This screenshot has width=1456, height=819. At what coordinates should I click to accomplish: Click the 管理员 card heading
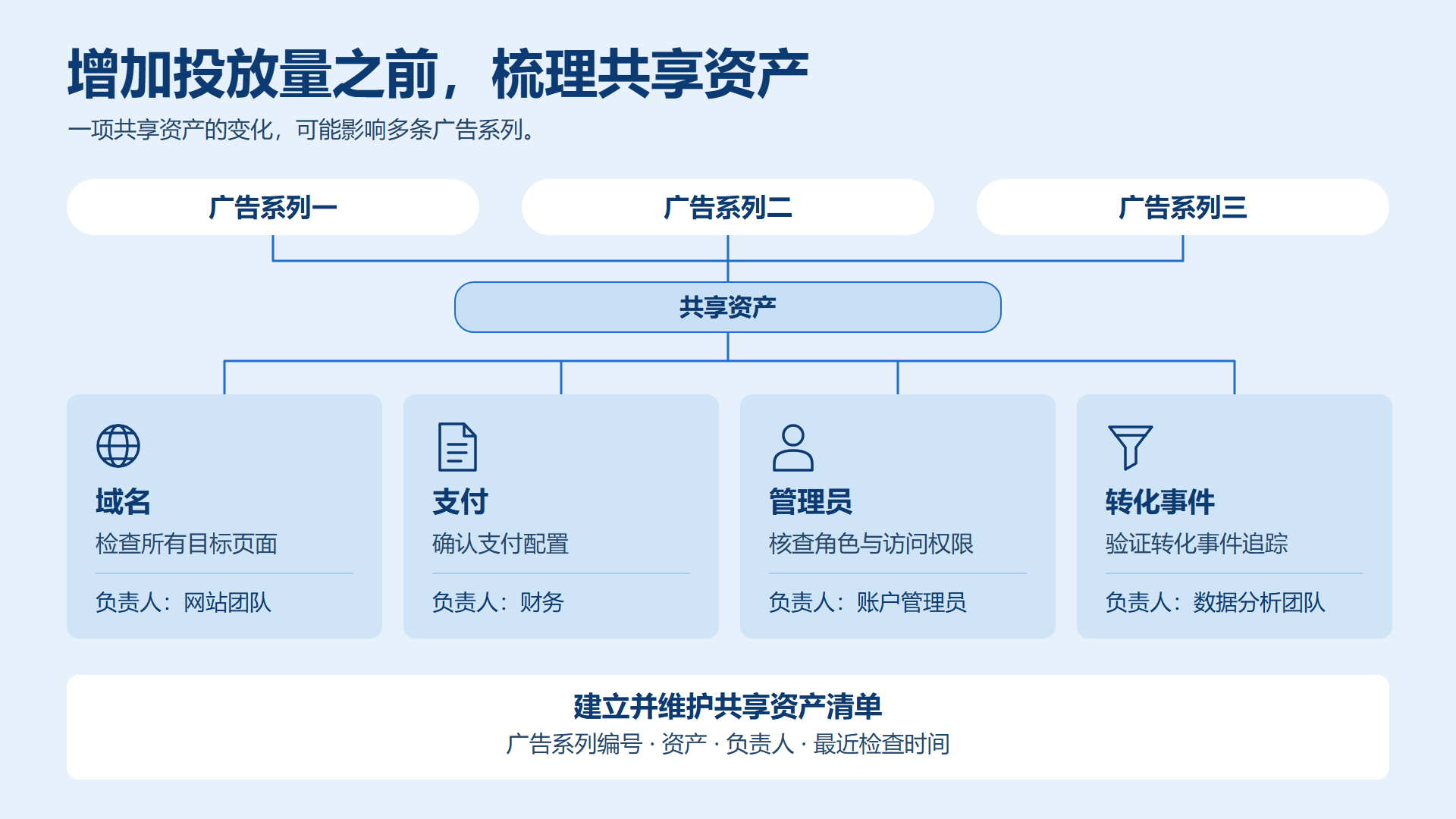coord(811,501)
